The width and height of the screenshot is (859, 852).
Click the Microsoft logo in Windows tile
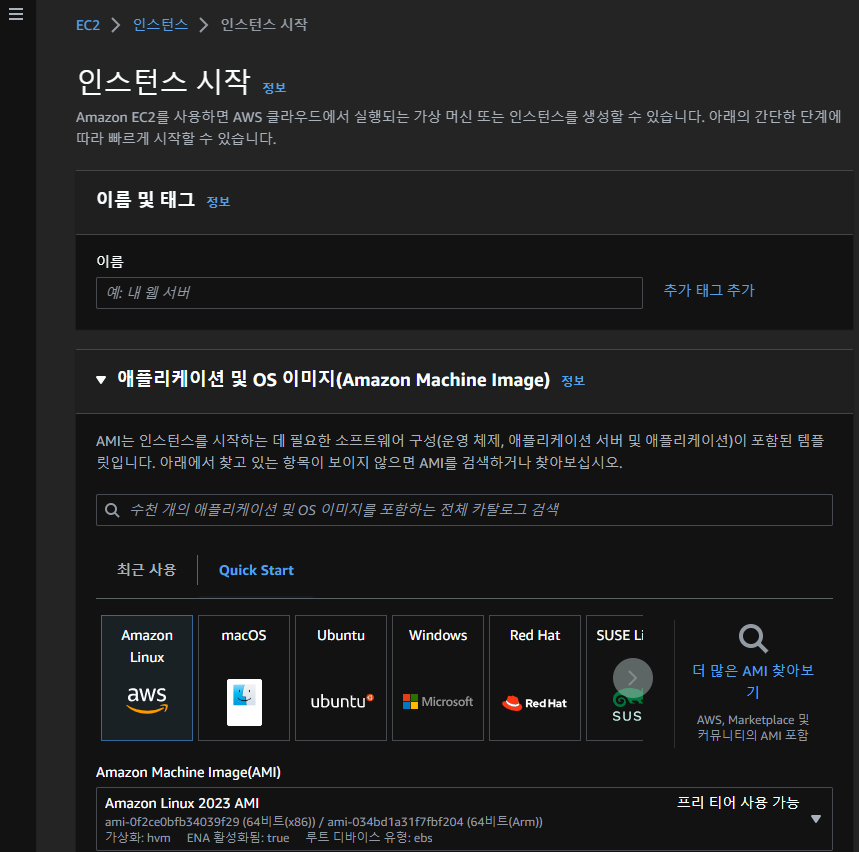438,702
